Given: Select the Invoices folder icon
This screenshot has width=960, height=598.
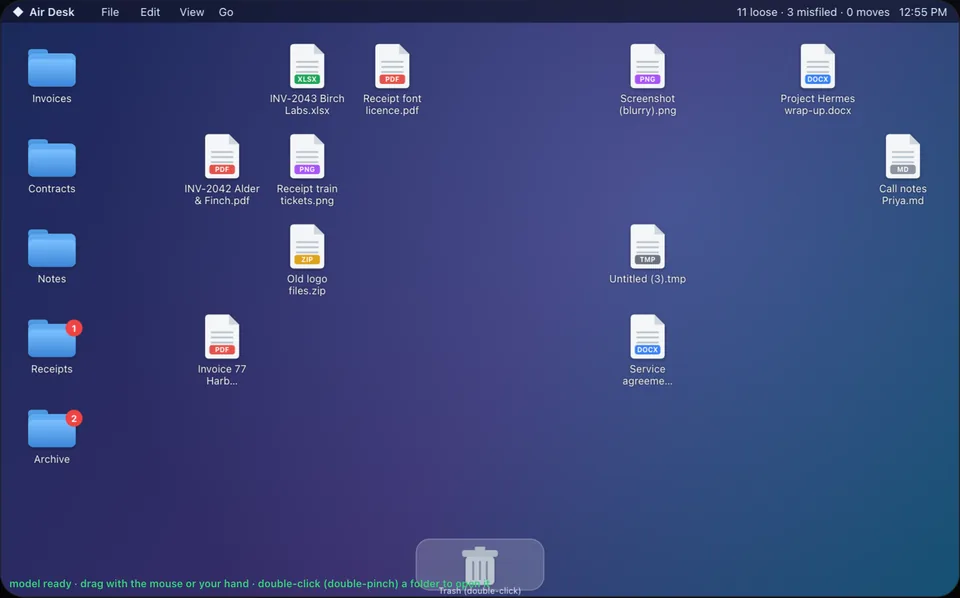Looking at the screenshot, I should (x=51, y=67).
